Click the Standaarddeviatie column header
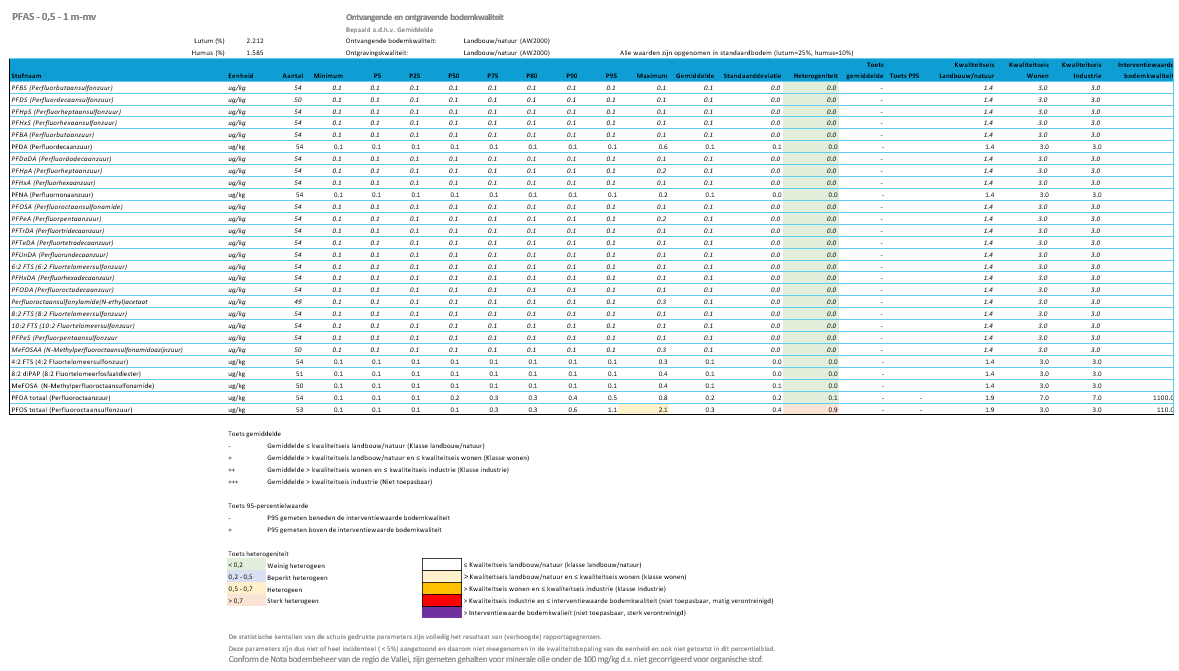 coord(752,75)
